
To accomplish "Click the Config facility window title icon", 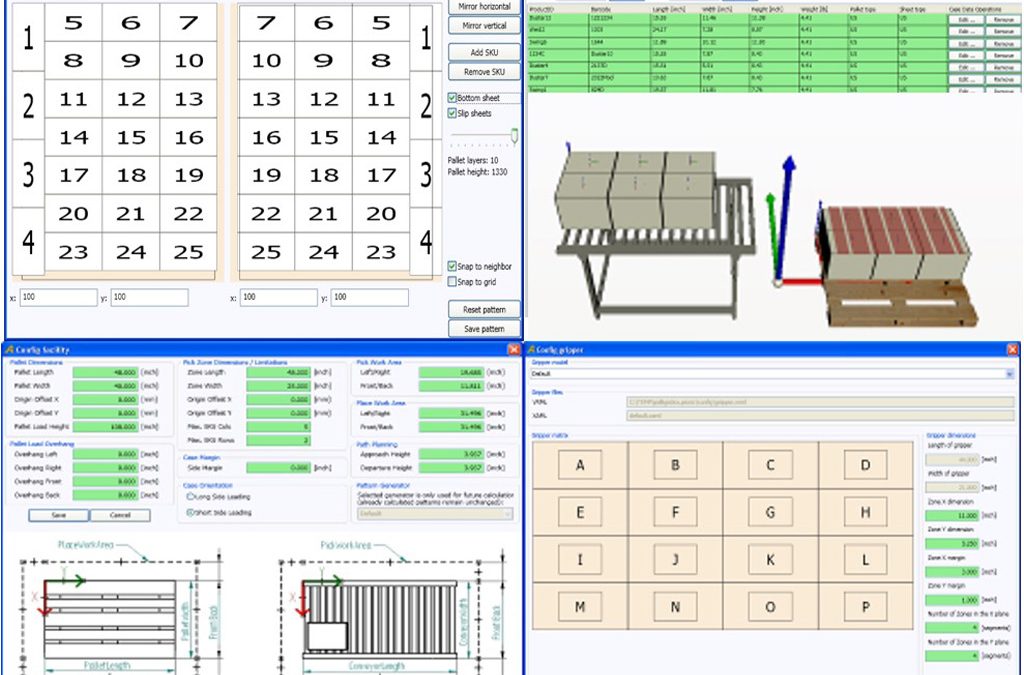I will tap(9, 349).
